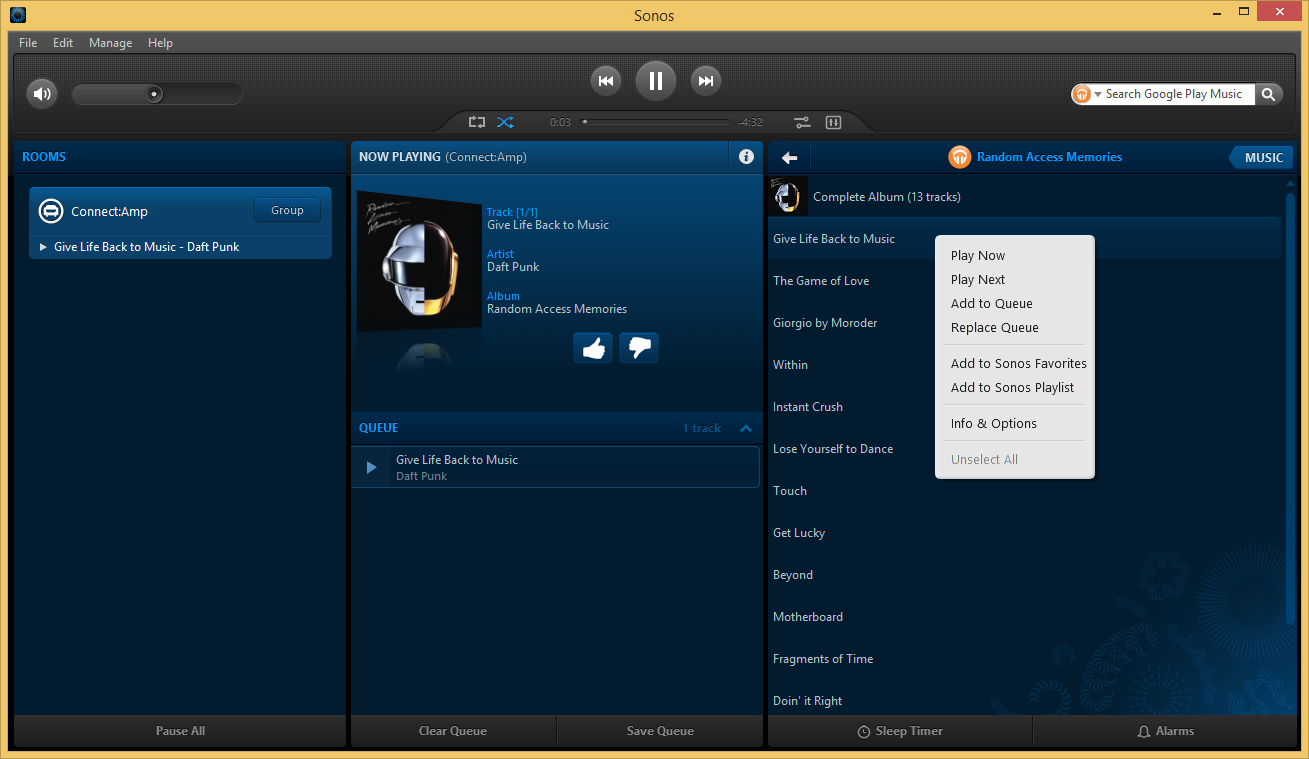Show Now Playing info
The height and width of the screenshot is (759, 1309).
746,157
